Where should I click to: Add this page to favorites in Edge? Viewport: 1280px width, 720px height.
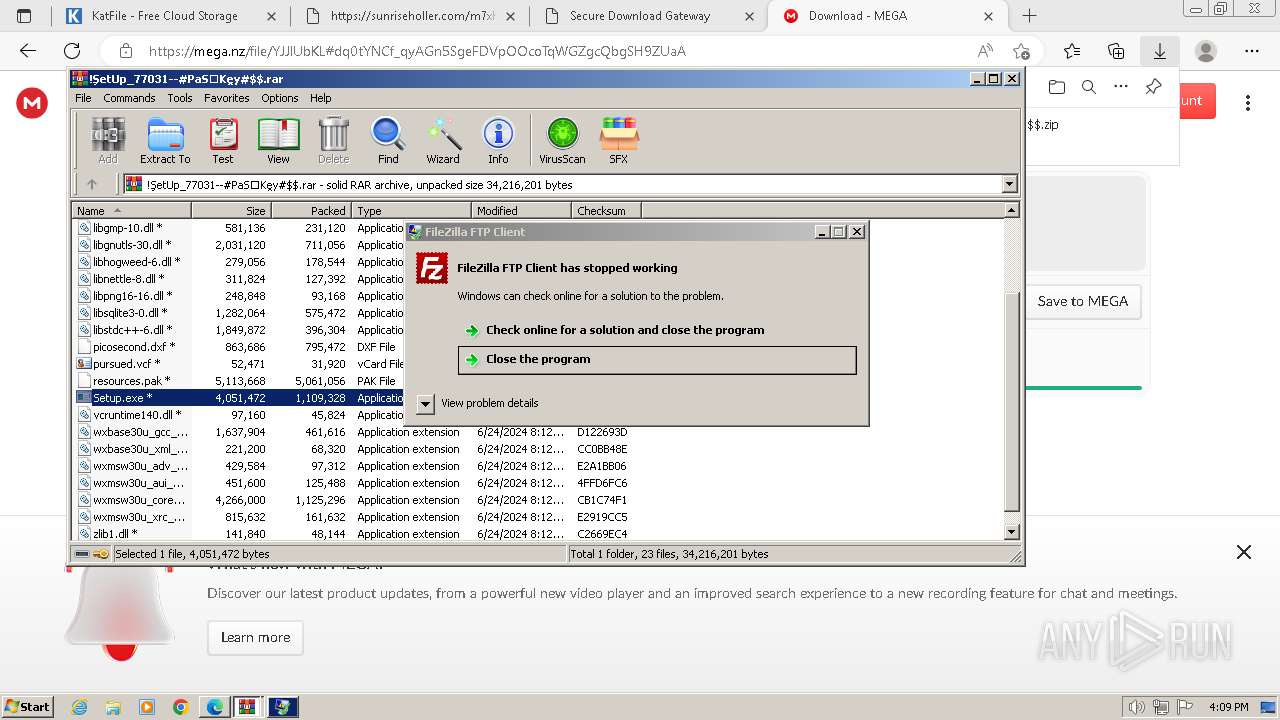click(1021, 51)
